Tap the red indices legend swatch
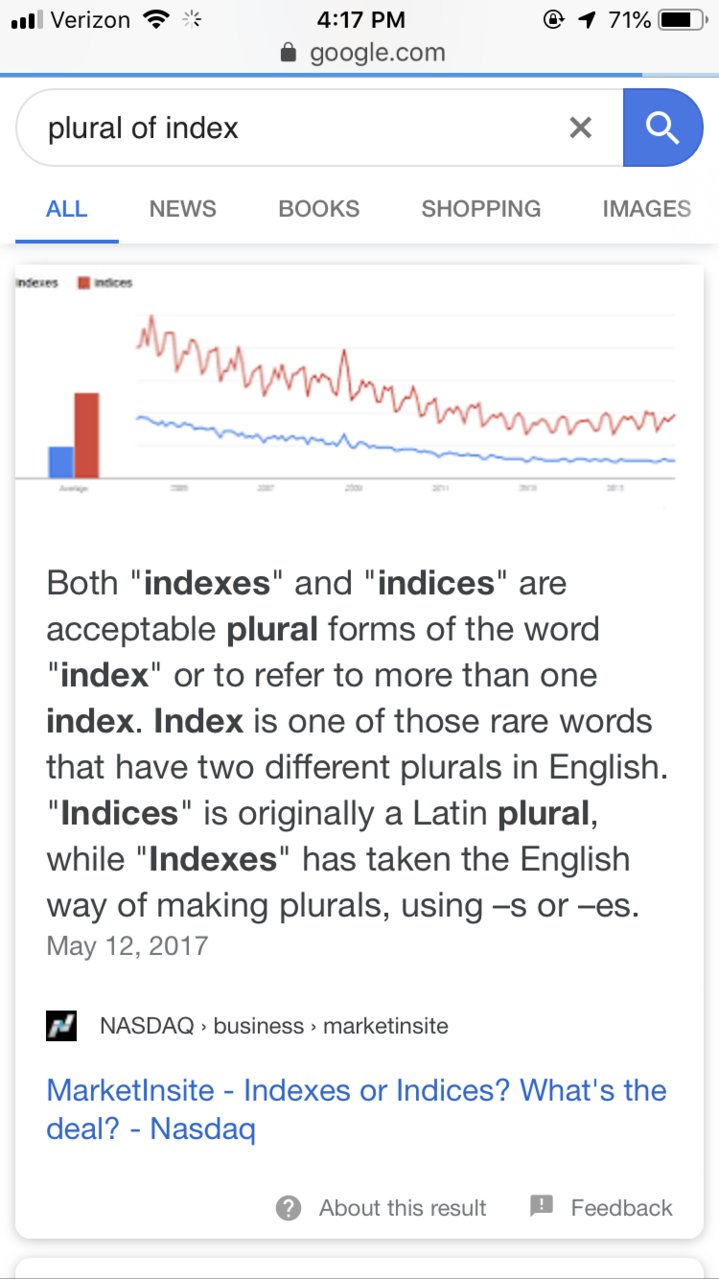Screen dimensions: 719x1279 click(x=84, y=283)
